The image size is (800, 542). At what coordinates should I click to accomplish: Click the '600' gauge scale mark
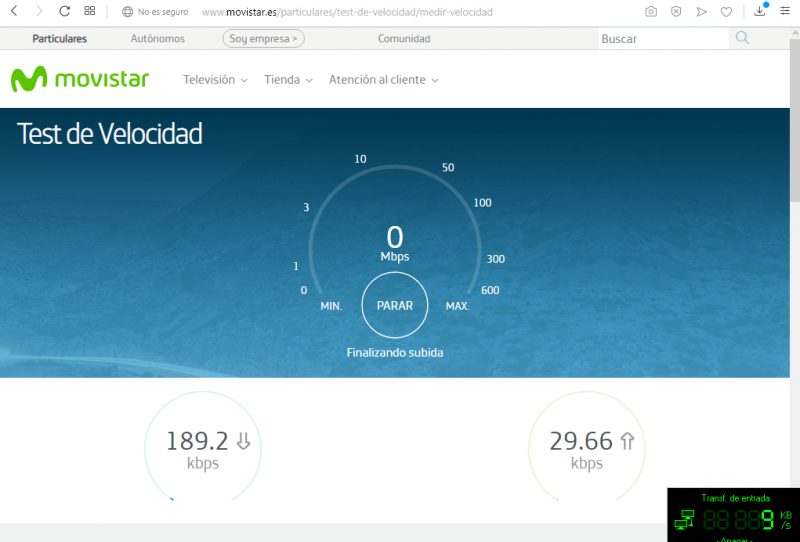click(490, 290)
